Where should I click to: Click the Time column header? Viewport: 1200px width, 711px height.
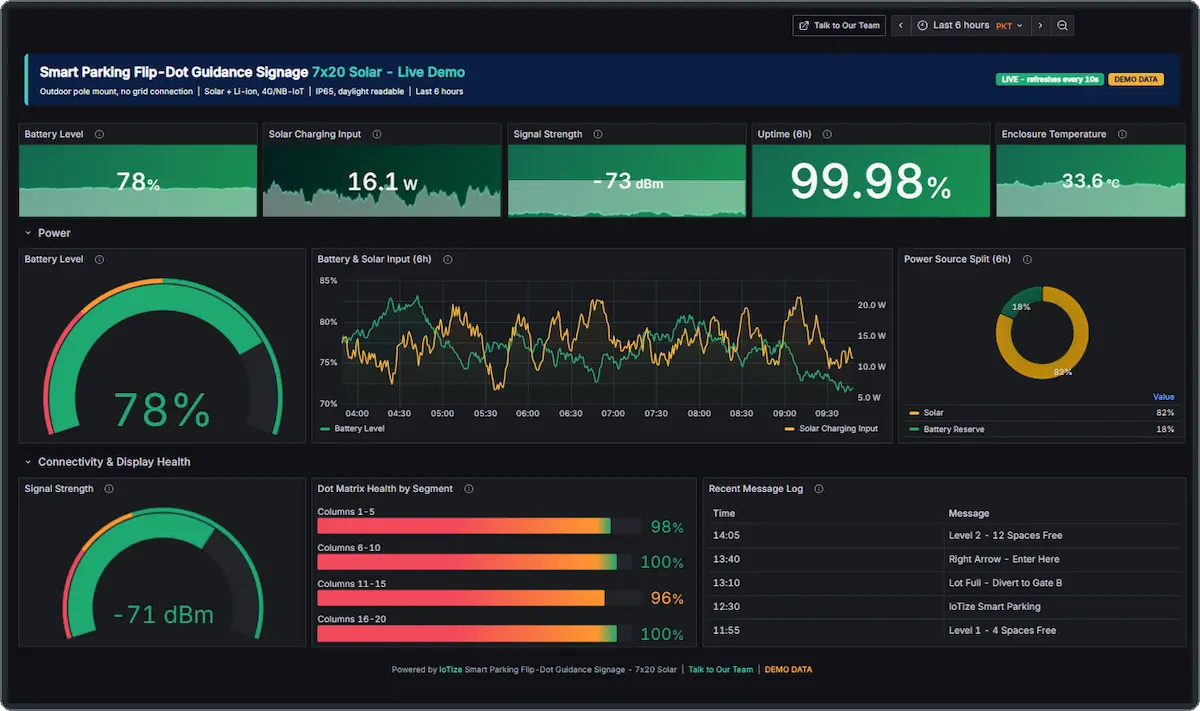(724, 513)
